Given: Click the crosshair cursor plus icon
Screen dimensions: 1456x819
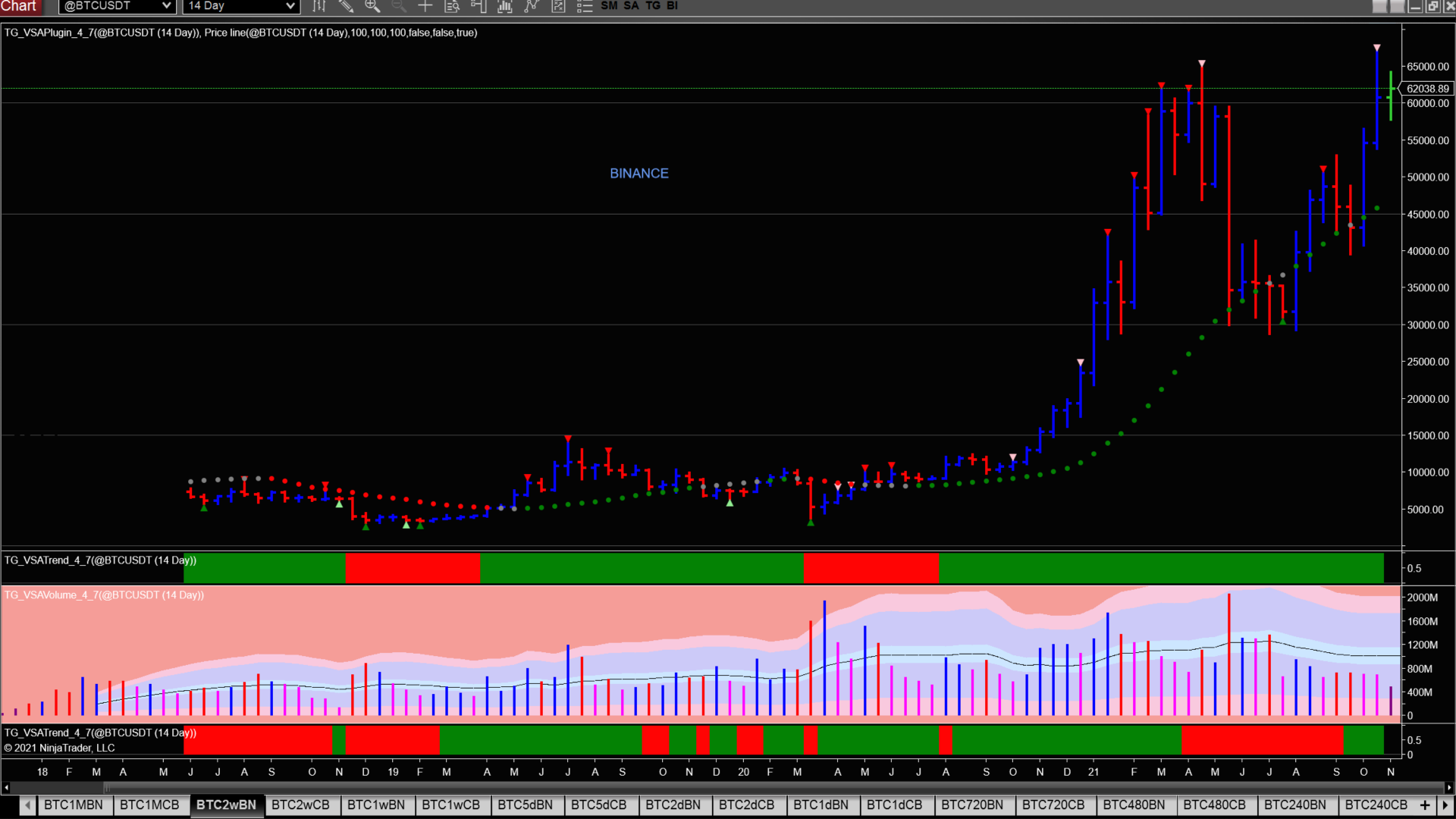Looking at the screenshot, I should click(425, 6).
